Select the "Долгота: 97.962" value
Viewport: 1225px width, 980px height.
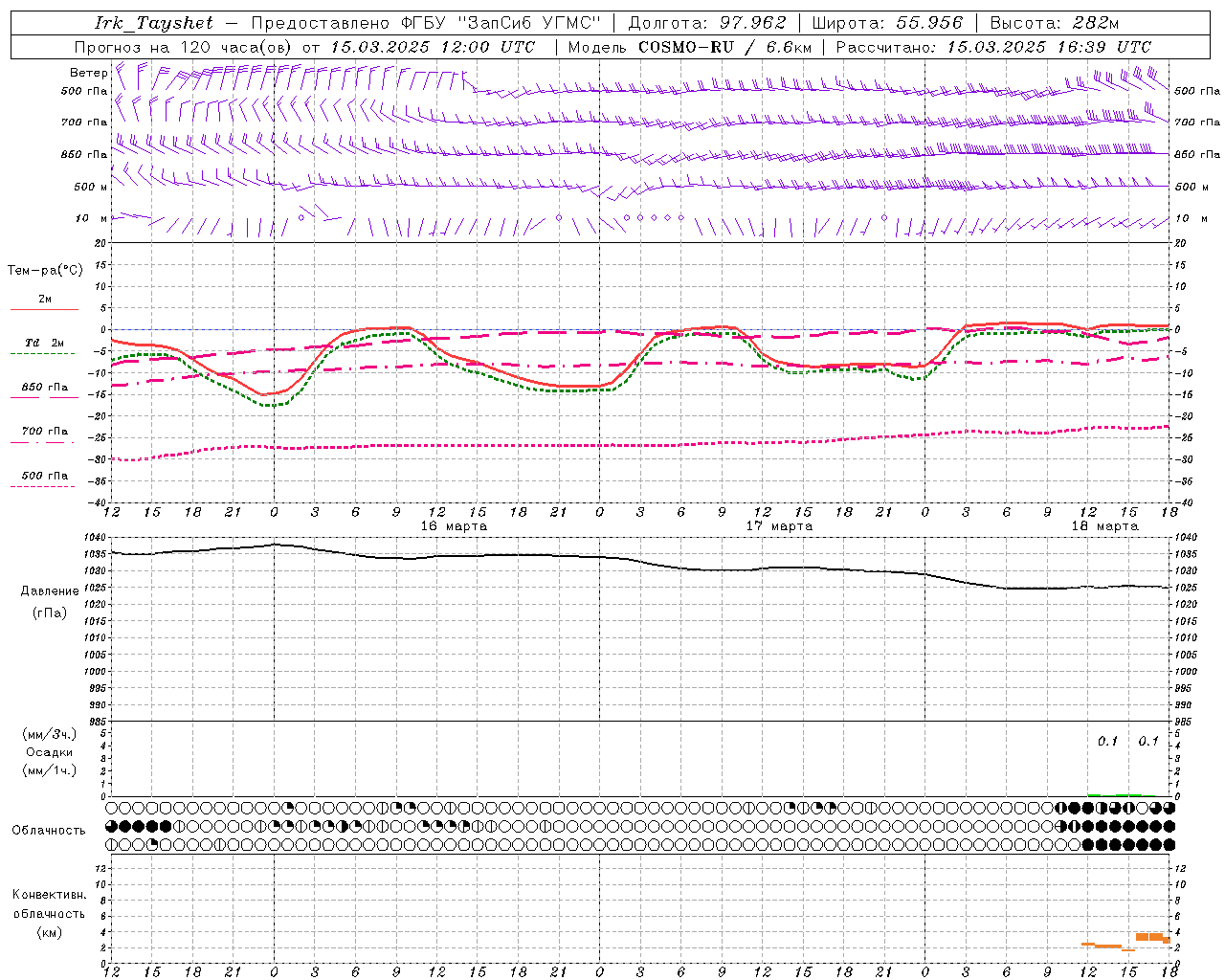click(706, 23)
